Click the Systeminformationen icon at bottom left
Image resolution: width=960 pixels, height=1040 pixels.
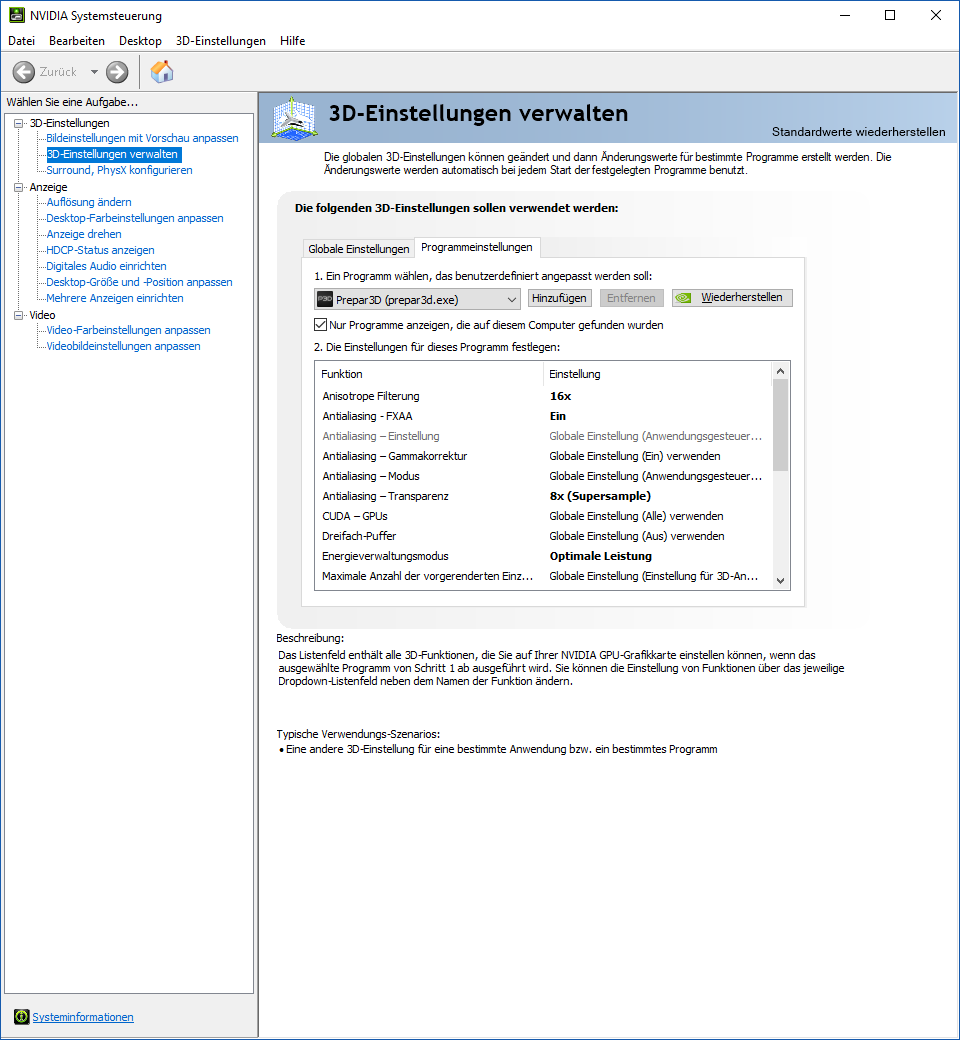(x=21, y=1016)
